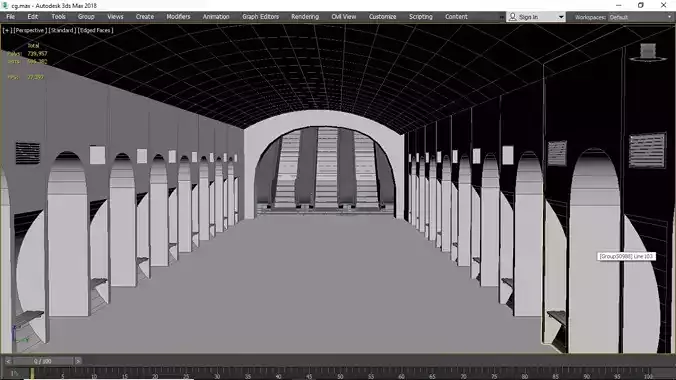Click the user account icon

point(513,17)
